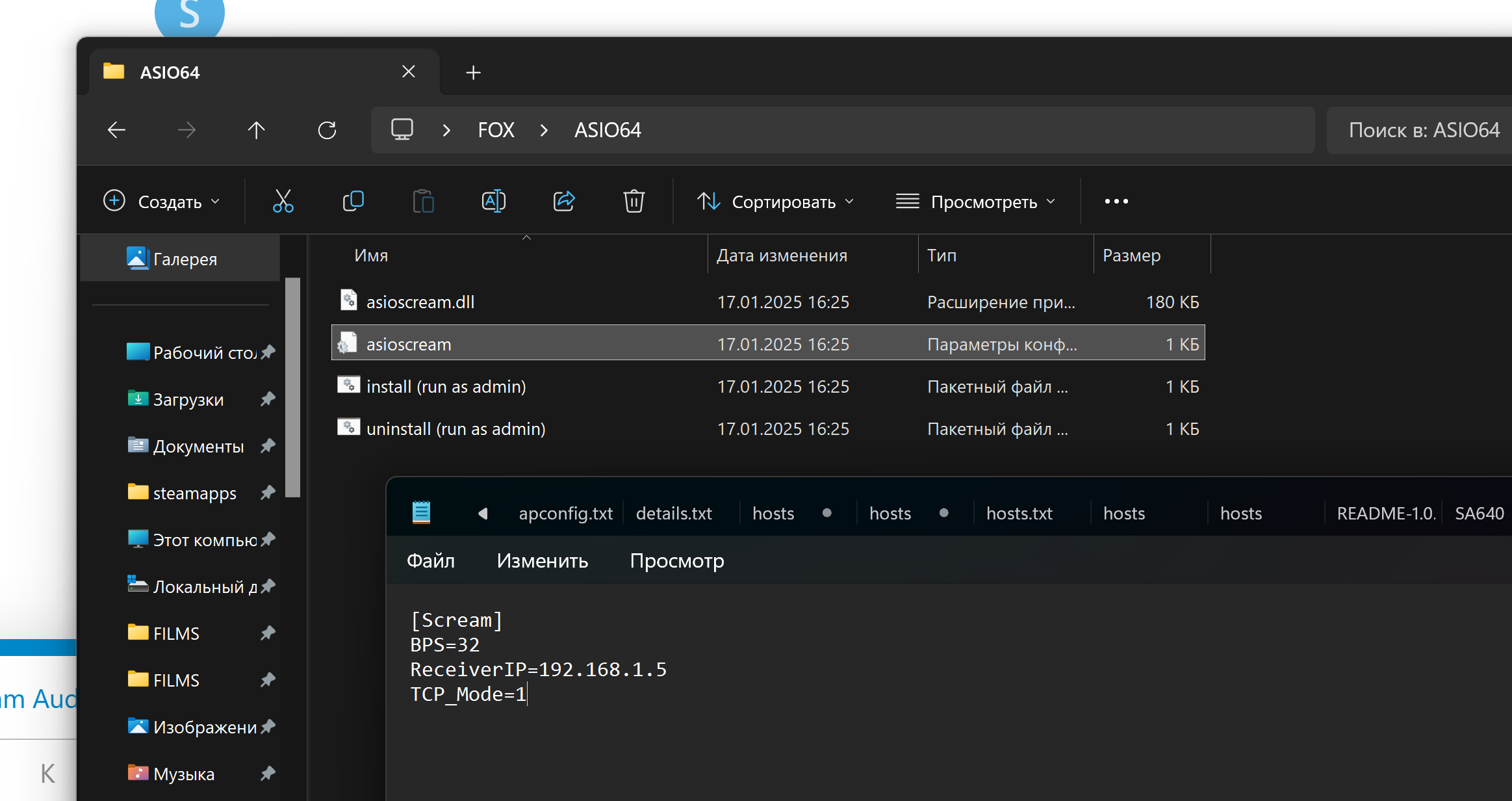Rename the selected file with rename icon
The image size is (1512, 801).
493,202
